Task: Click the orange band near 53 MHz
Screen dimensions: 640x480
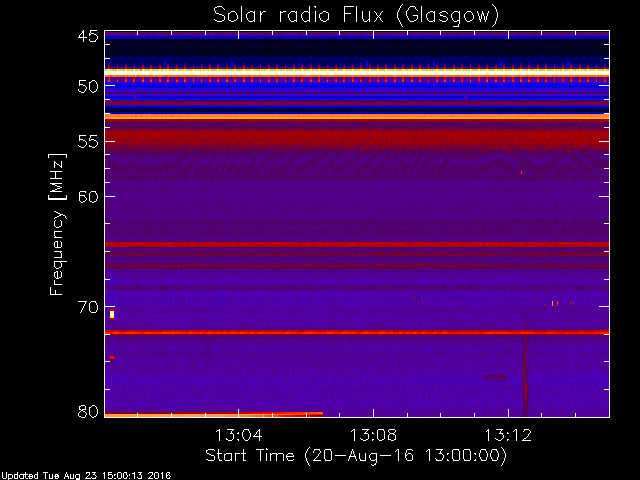Action: click(357, 117)
